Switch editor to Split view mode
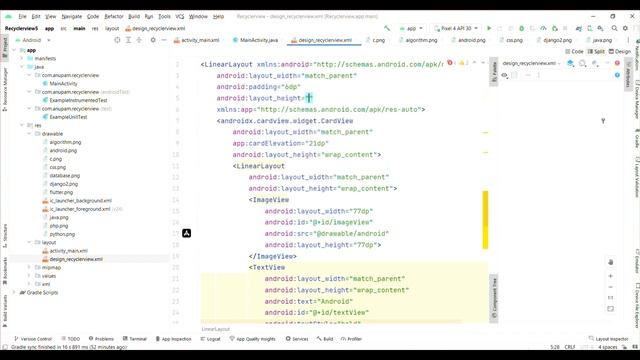 point(596,51)
